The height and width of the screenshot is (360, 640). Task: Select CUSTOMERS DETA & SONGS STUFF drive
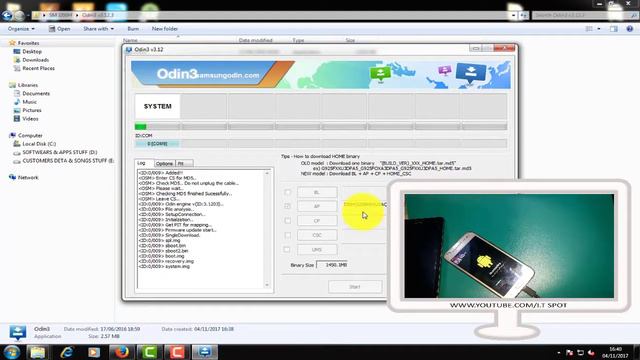click(x=68, y=161)
